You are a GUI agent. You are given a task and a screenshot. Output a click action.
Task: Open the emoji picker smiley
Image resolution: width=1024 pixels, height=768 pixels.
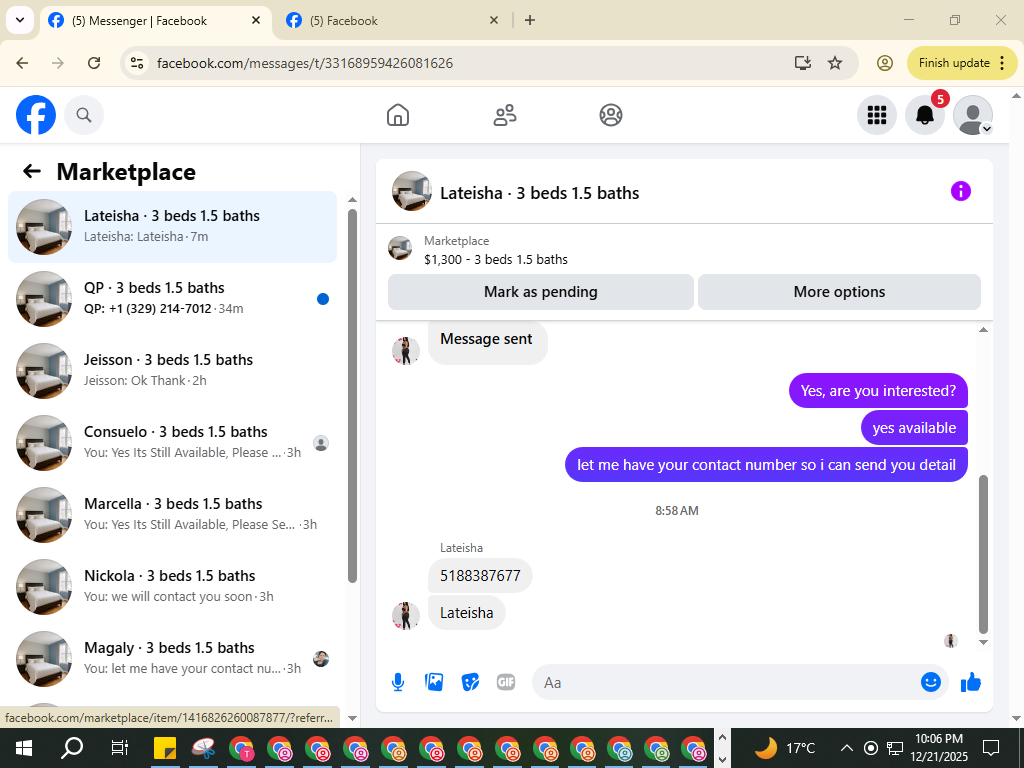coord(931,682)
